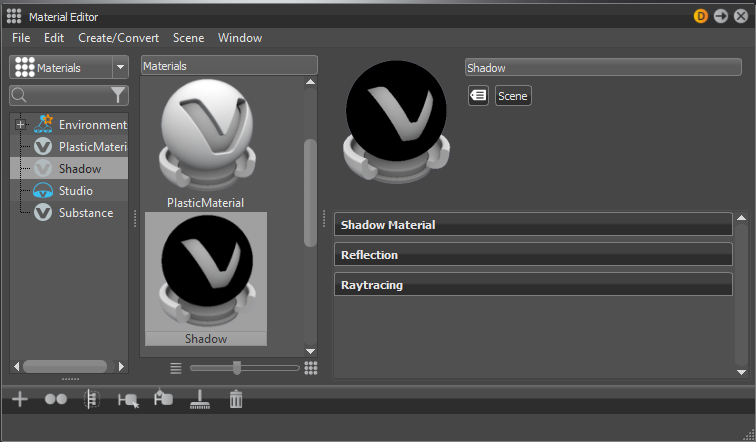Select PlasticMaterial in the tree list

pyautogui.click(x=93, y=147)
